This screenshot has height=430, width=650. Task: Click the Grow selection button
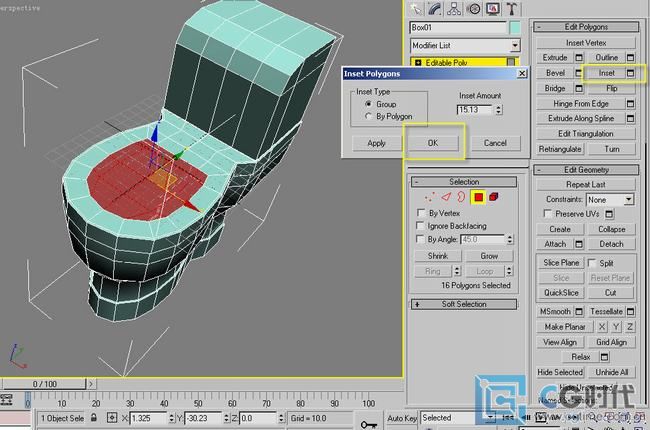coord(489,256)
